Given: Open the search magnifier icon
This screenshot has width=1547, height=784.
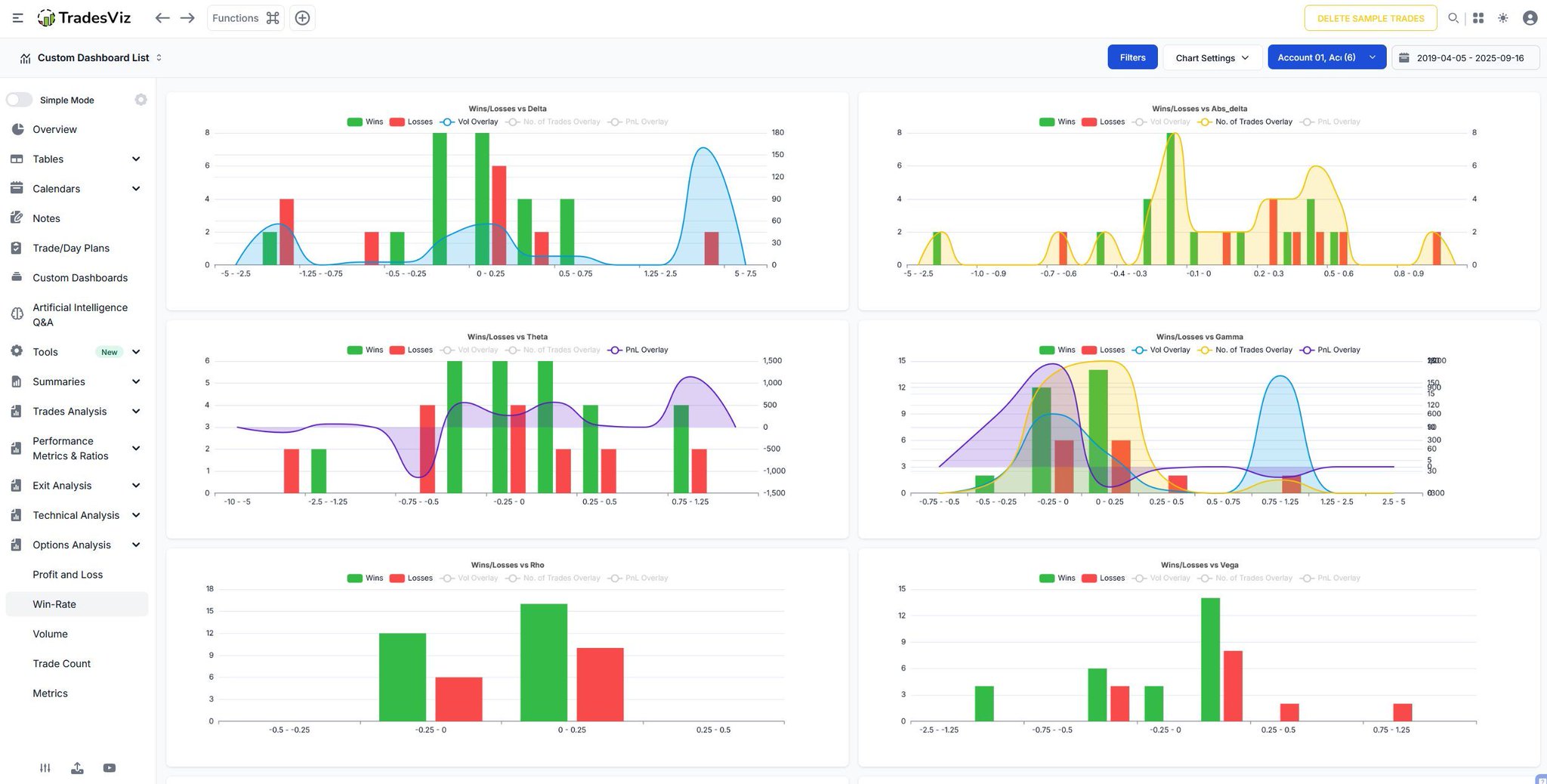Looking at the screenshot, I should [1453, 18].
